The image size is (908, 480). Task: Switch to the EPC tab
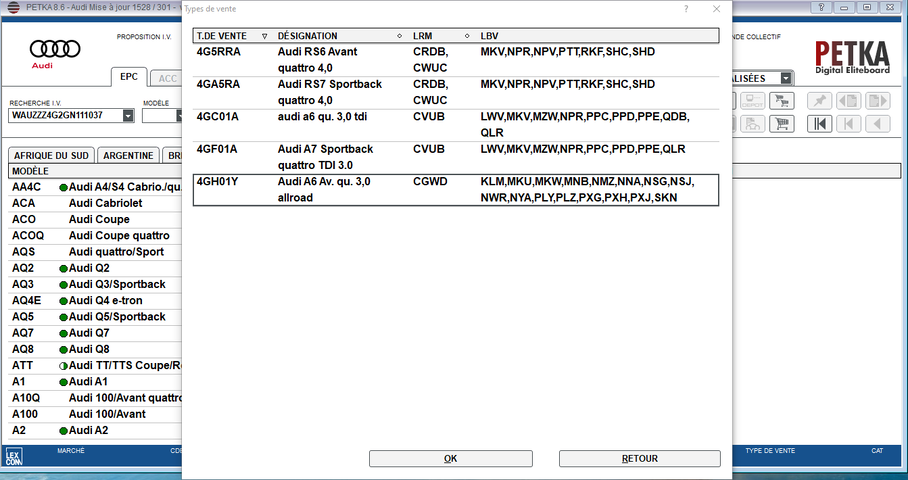pyautogui.click(x=129, y=76)
